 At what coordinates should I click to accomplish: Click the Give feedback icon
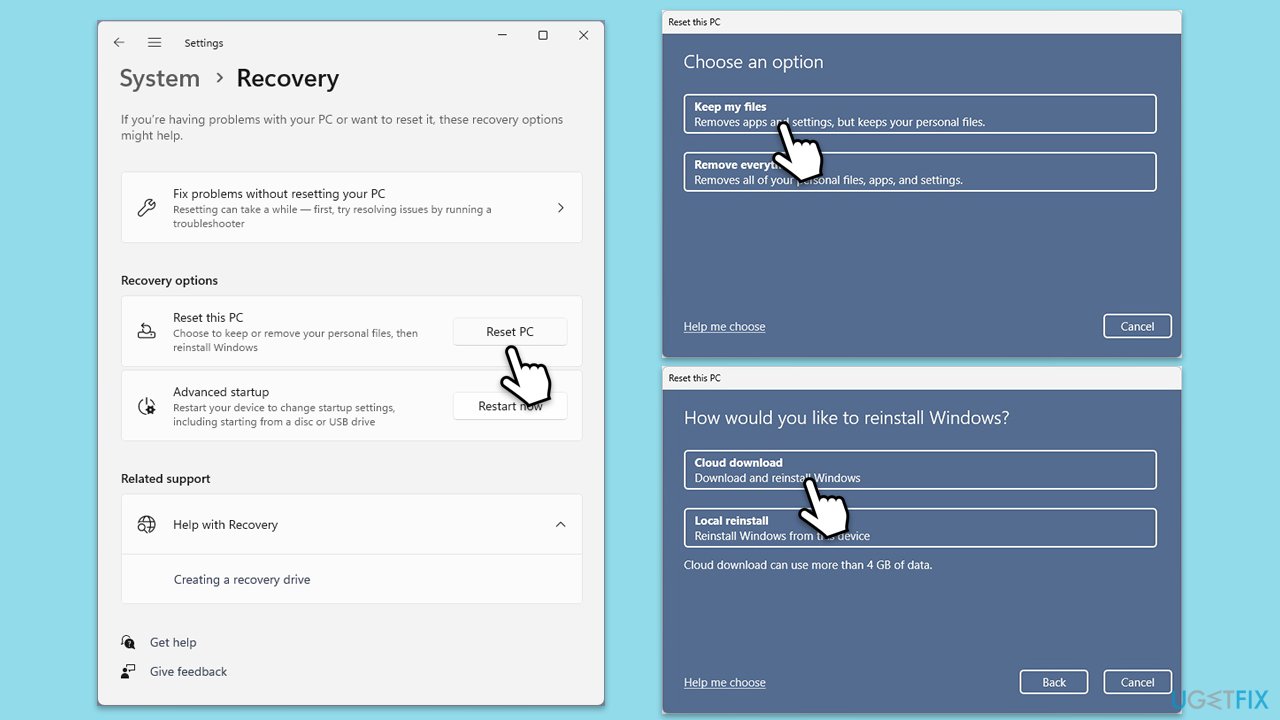coord(128,671)
